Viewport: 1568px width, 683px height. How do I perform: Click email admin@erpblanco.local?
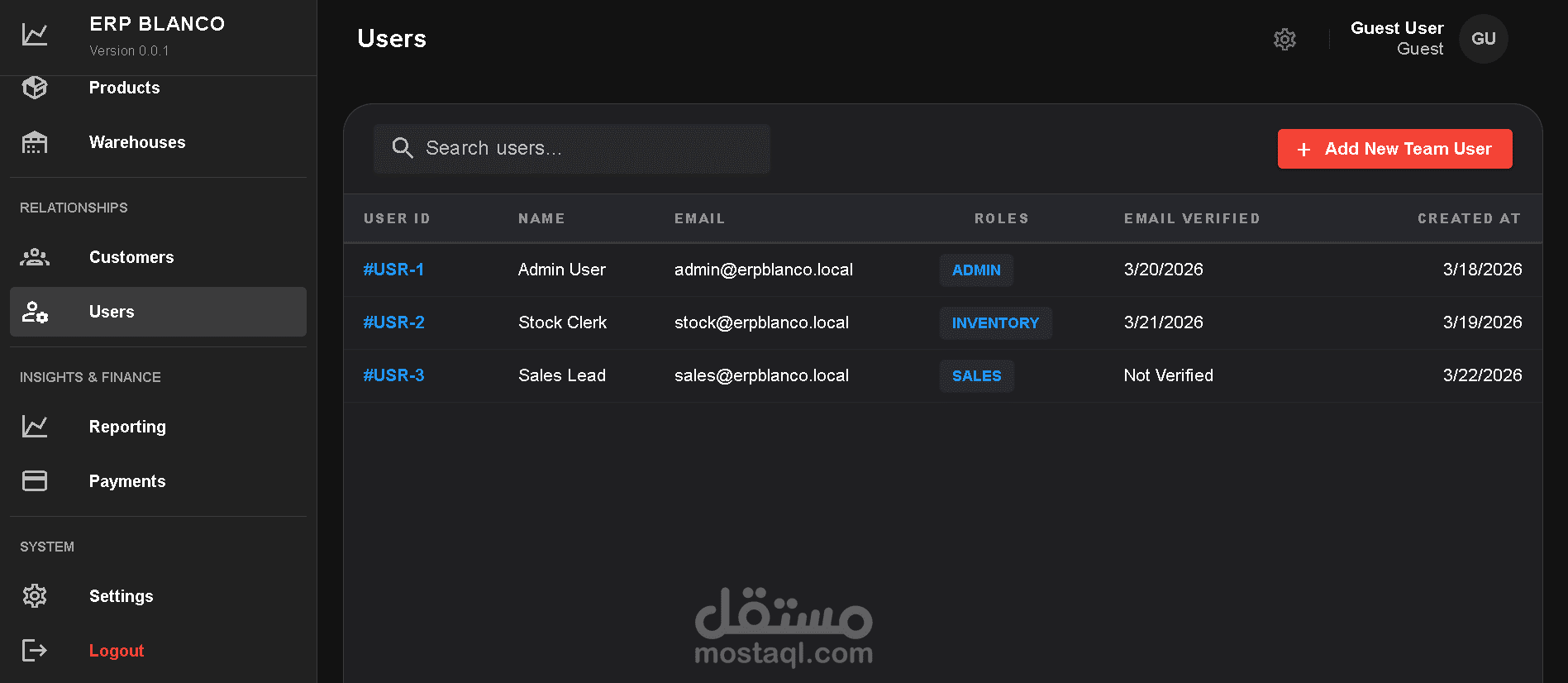[x=764, y=270]
